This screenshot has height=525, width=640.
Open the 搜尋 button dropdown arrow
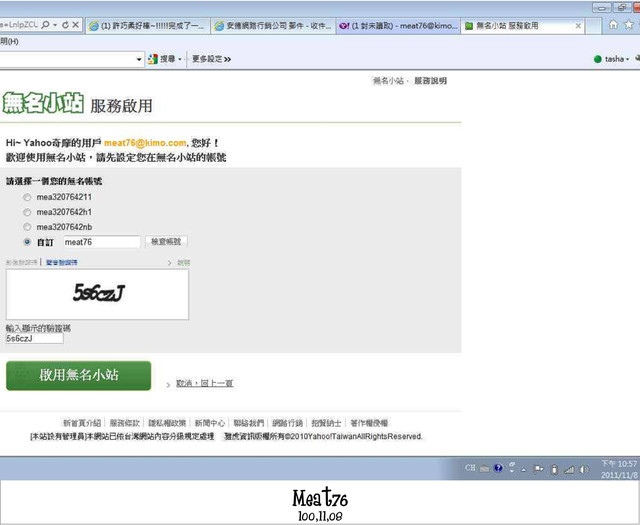point(180,60)
